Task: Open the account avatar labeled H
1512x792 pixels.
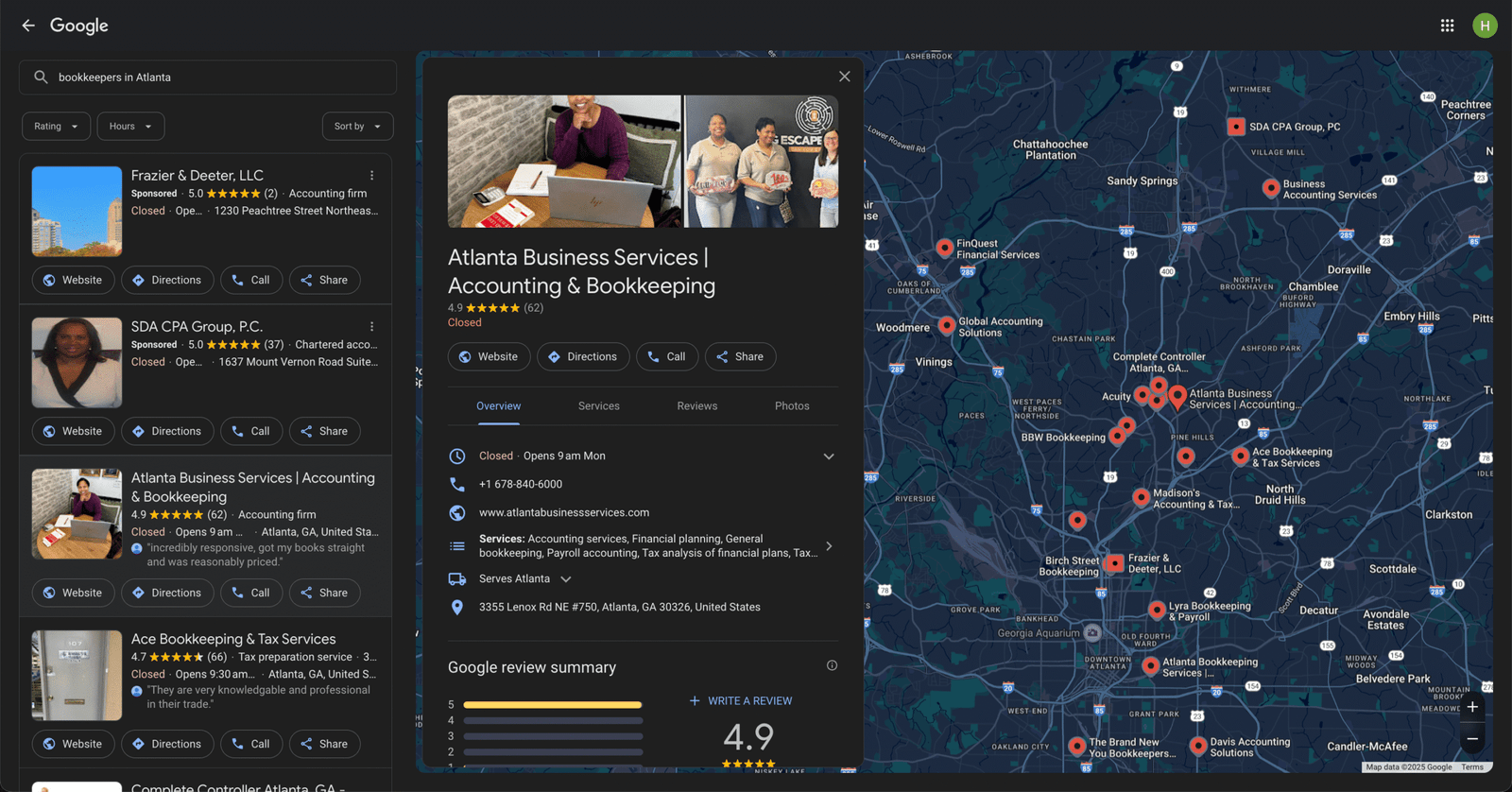Action: coord(1485,26)
